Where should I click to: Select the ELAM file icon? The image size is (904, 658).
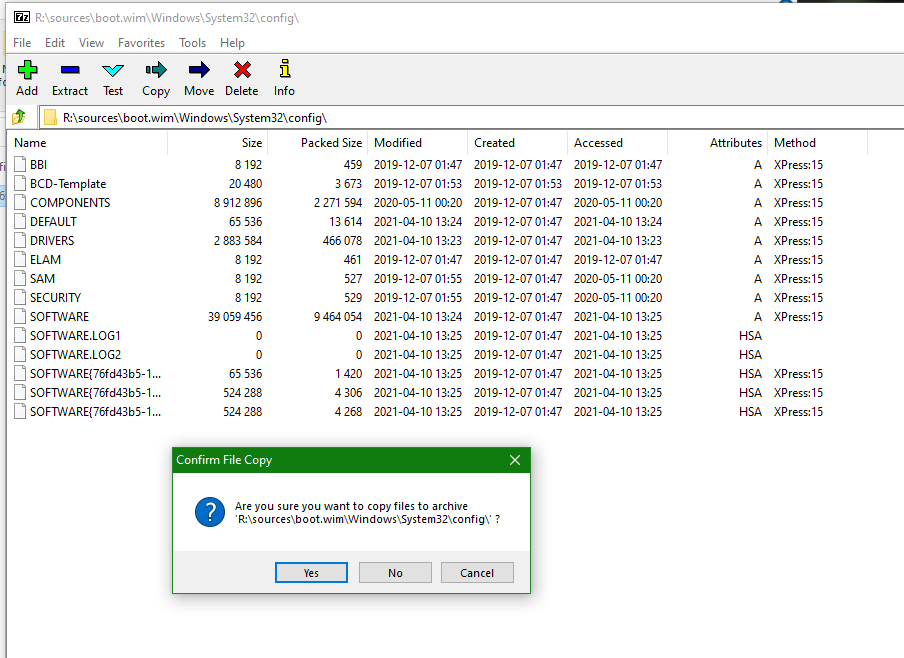click(20, 260)
